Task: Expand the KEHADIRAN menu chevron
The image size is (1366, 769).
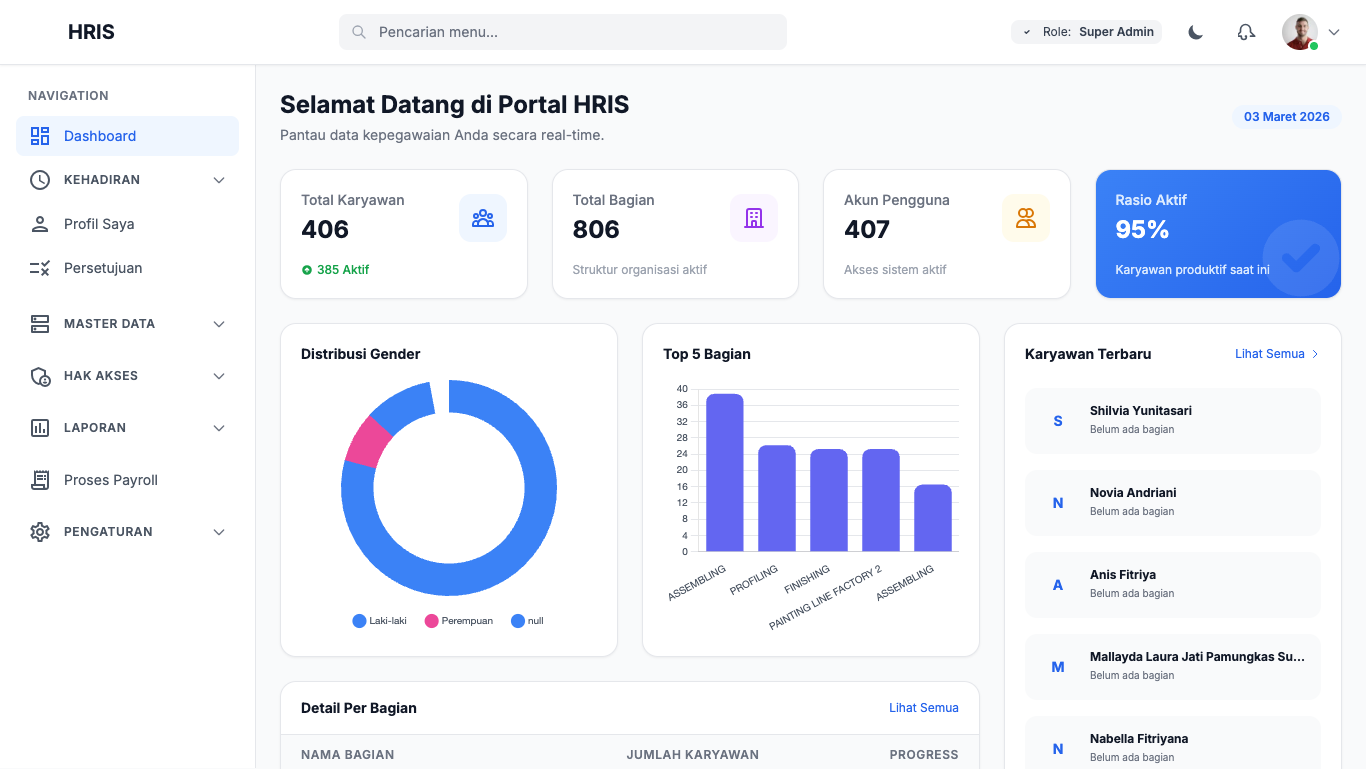Action: pyautogui.click(x=219, y=180)
